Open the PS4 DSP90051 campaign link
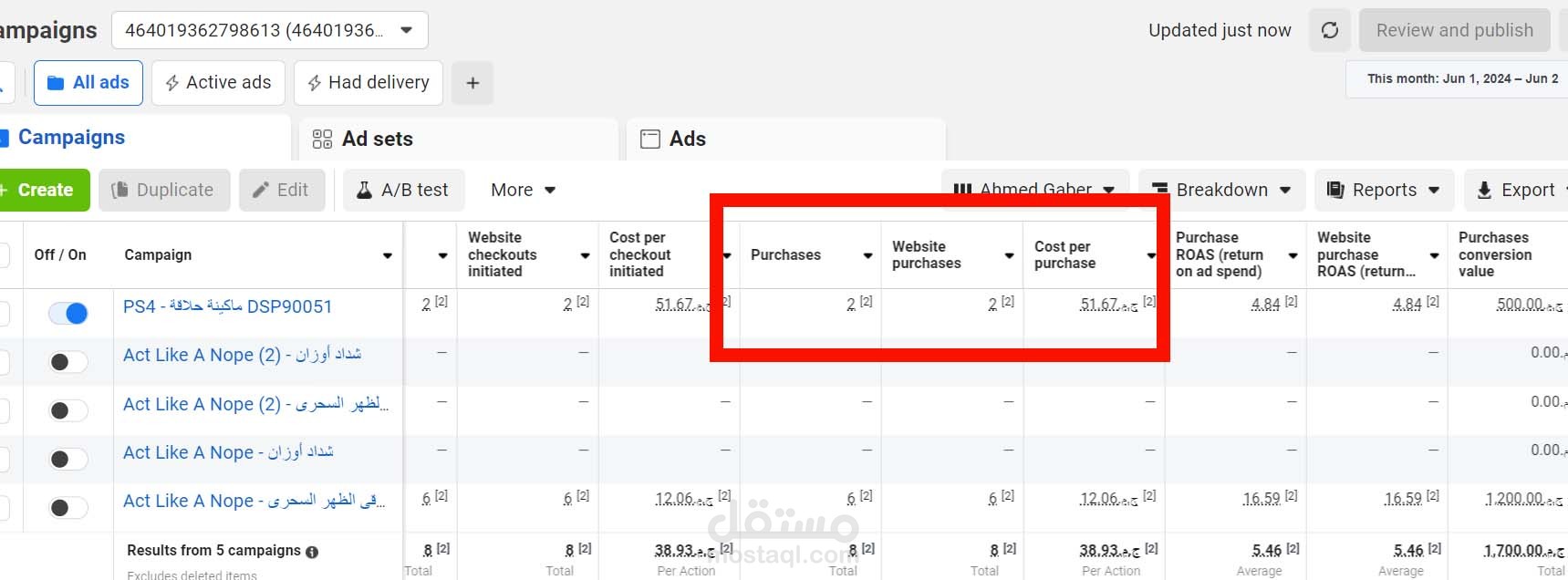The width and height of the screenshot is (1568, 580). point(227,306)
